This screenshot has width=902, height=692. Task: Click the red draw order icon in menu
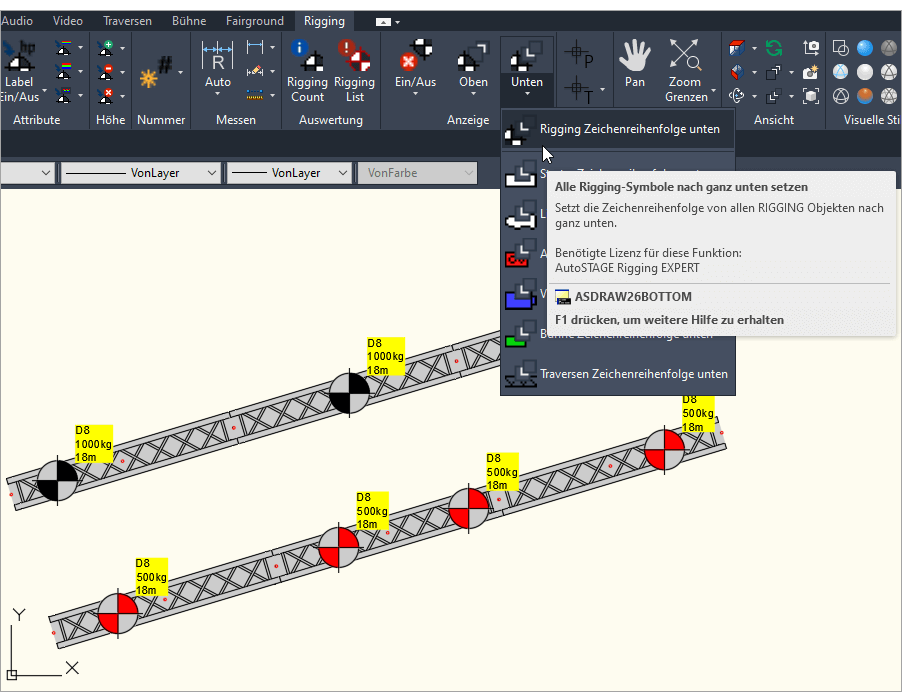[521, 254]
